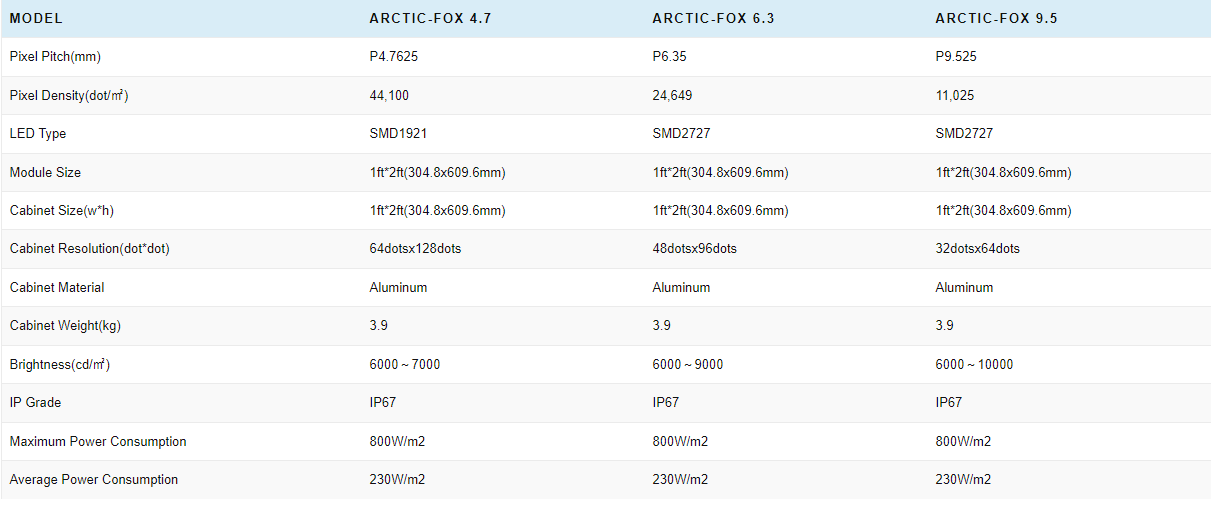The width and height of the screenshot is (1217, 515).
Task: Click the LED Type row label
Action: [38, 133]
